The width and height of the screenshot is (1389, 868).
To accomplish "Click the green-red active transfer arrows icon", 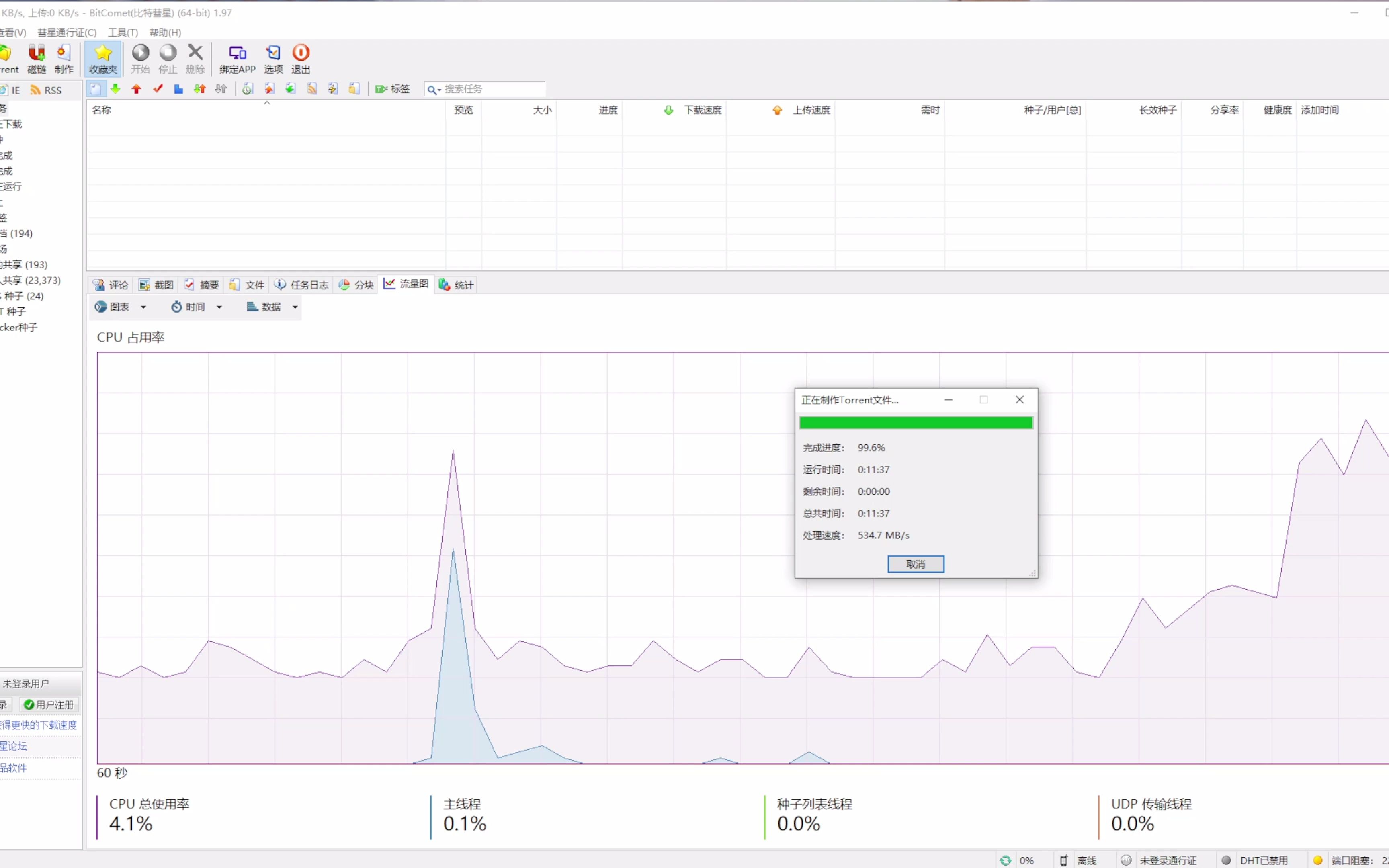I will (x=200, y=89).
